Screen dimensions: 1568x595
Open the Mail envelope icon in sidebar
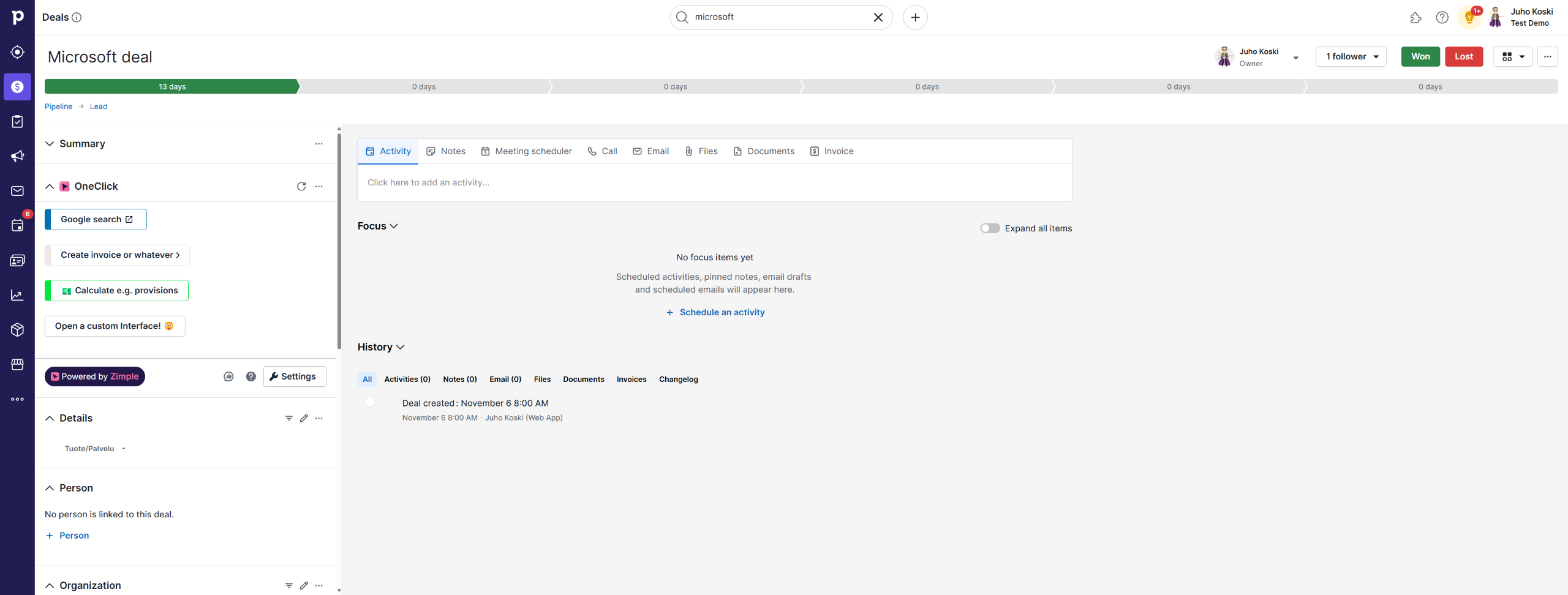(x=17, y=191)
